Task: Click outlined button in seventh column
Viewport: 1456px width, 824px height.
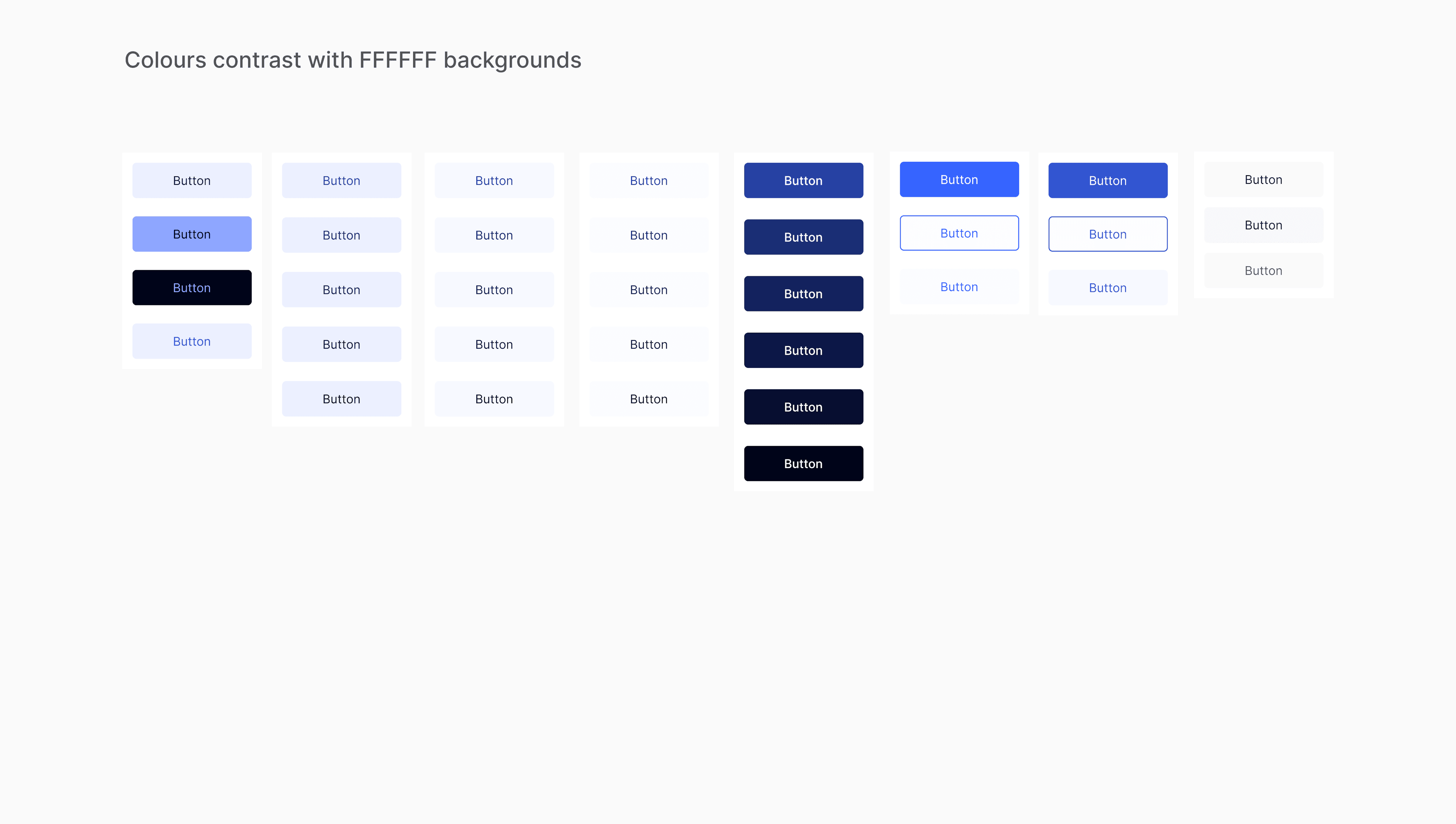Action: coord(1107,234)
